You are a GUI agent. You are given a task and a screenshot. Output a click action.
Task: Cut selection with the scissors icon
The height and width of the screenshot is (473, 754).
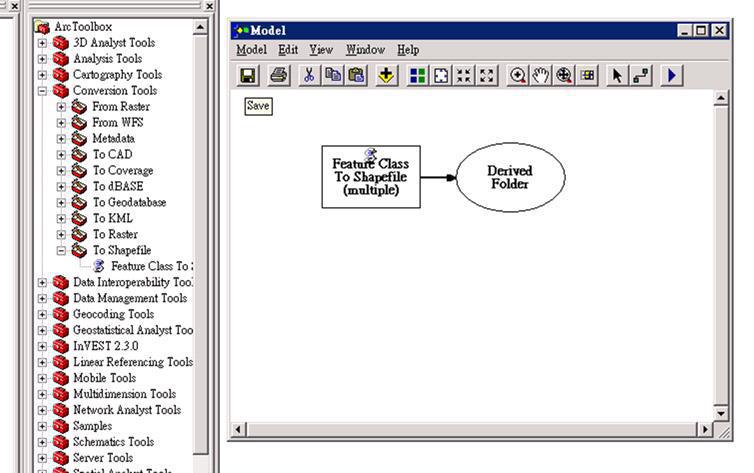[309, 75]
